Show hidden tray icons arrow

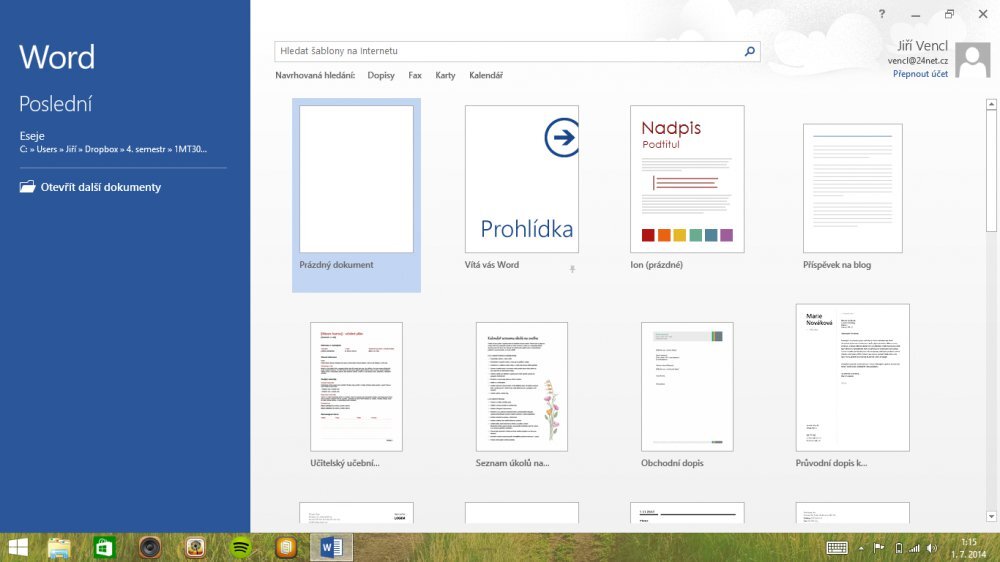coord(861,548)
